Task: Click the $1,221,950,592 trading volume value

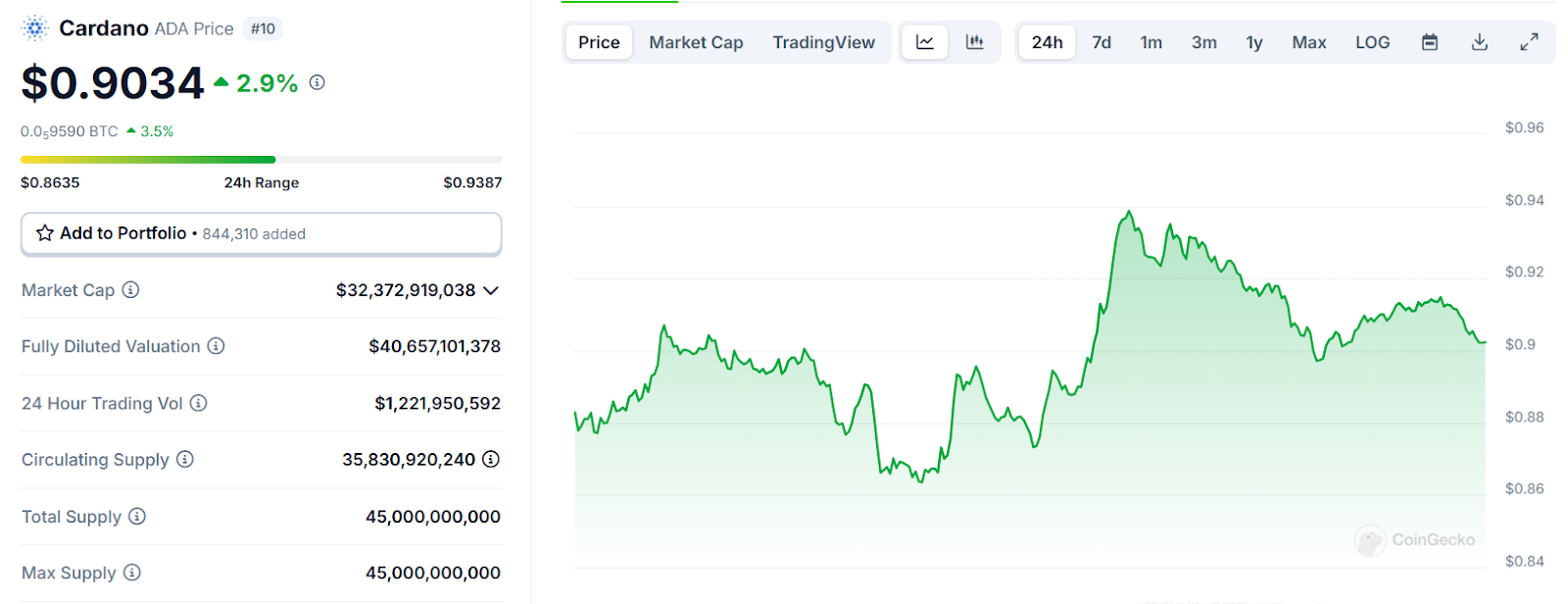Action: pyautogui.click(x=437, y=403)
